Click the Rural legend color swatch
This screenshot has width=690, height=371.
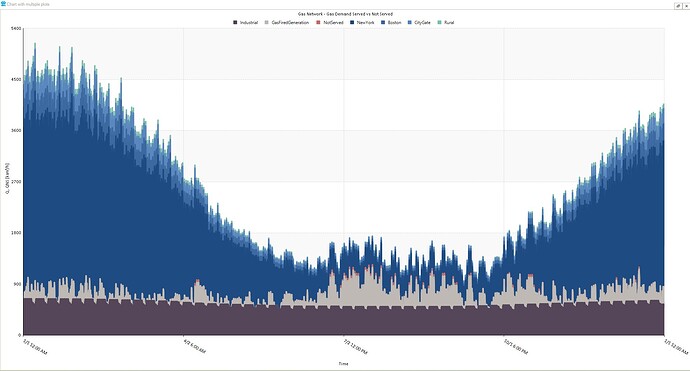tap(440, 22)
